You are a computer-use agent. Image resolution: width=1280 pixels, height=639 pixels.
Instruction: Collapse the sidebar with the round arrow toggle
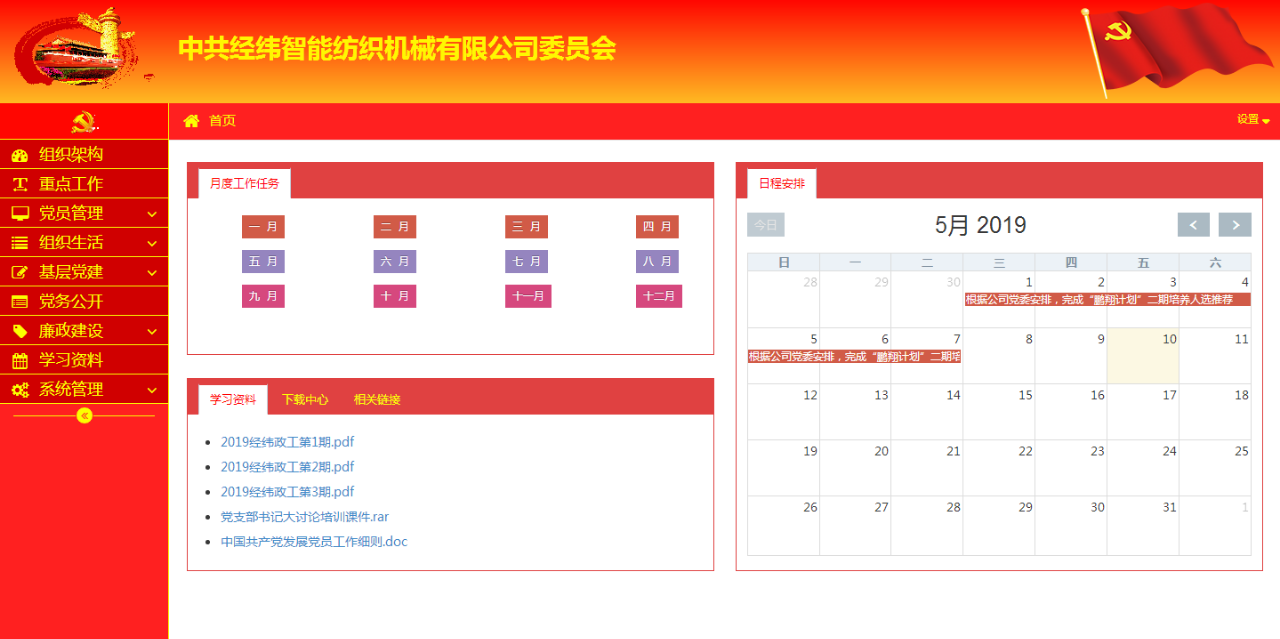coord(84,415)
